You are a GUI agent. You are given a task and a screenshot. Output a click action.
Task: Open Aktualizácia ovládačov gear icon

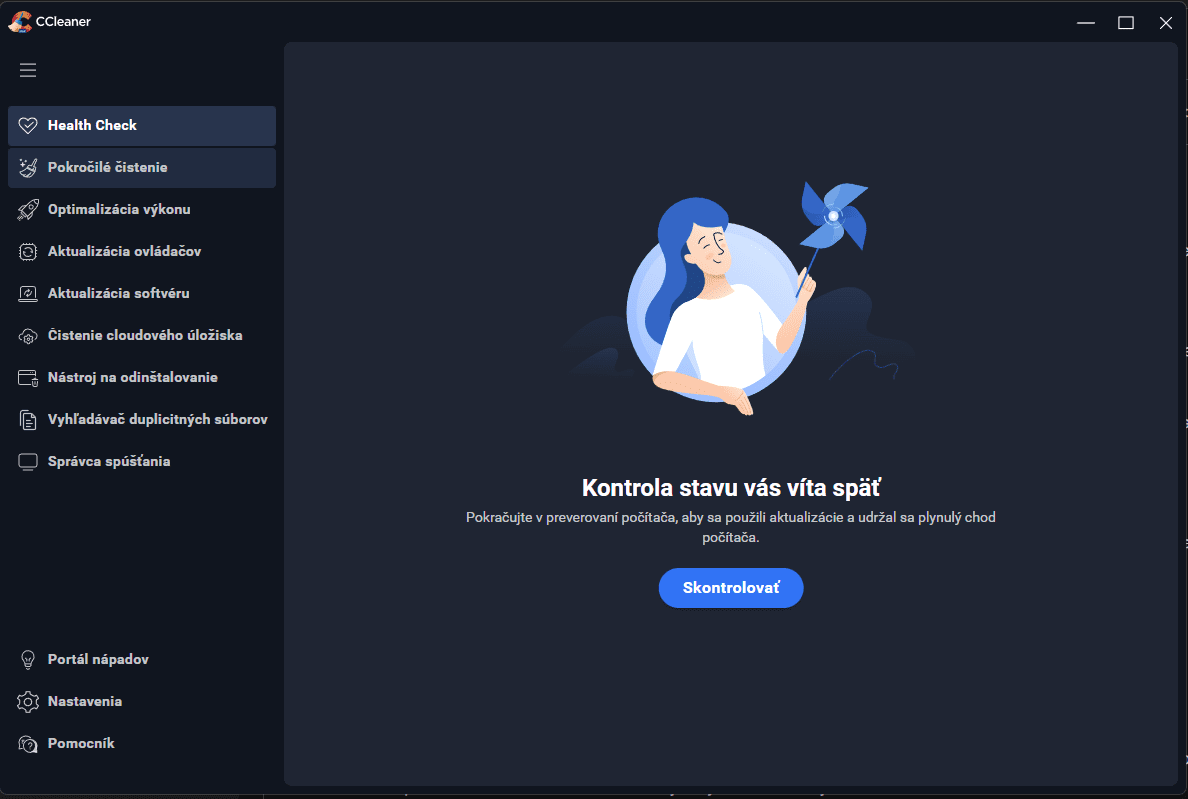pyautogui.click(x=28, y=251)
